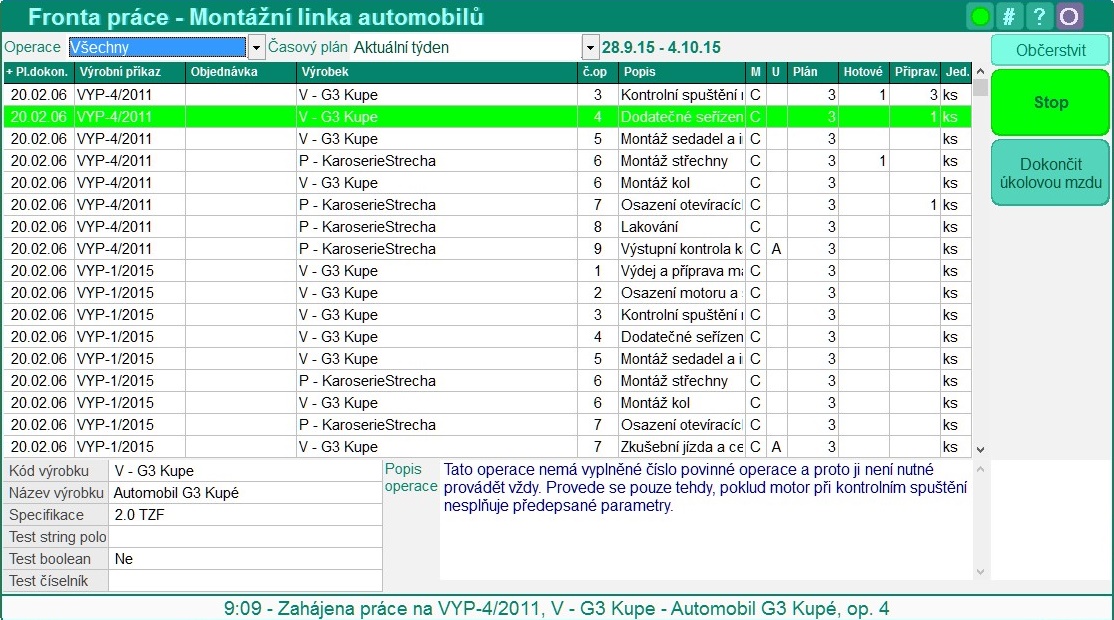The width and height of the screenshot is (1114, 620).
Task: Sort by Výrobek column header
Action: [x=435, y=72]
